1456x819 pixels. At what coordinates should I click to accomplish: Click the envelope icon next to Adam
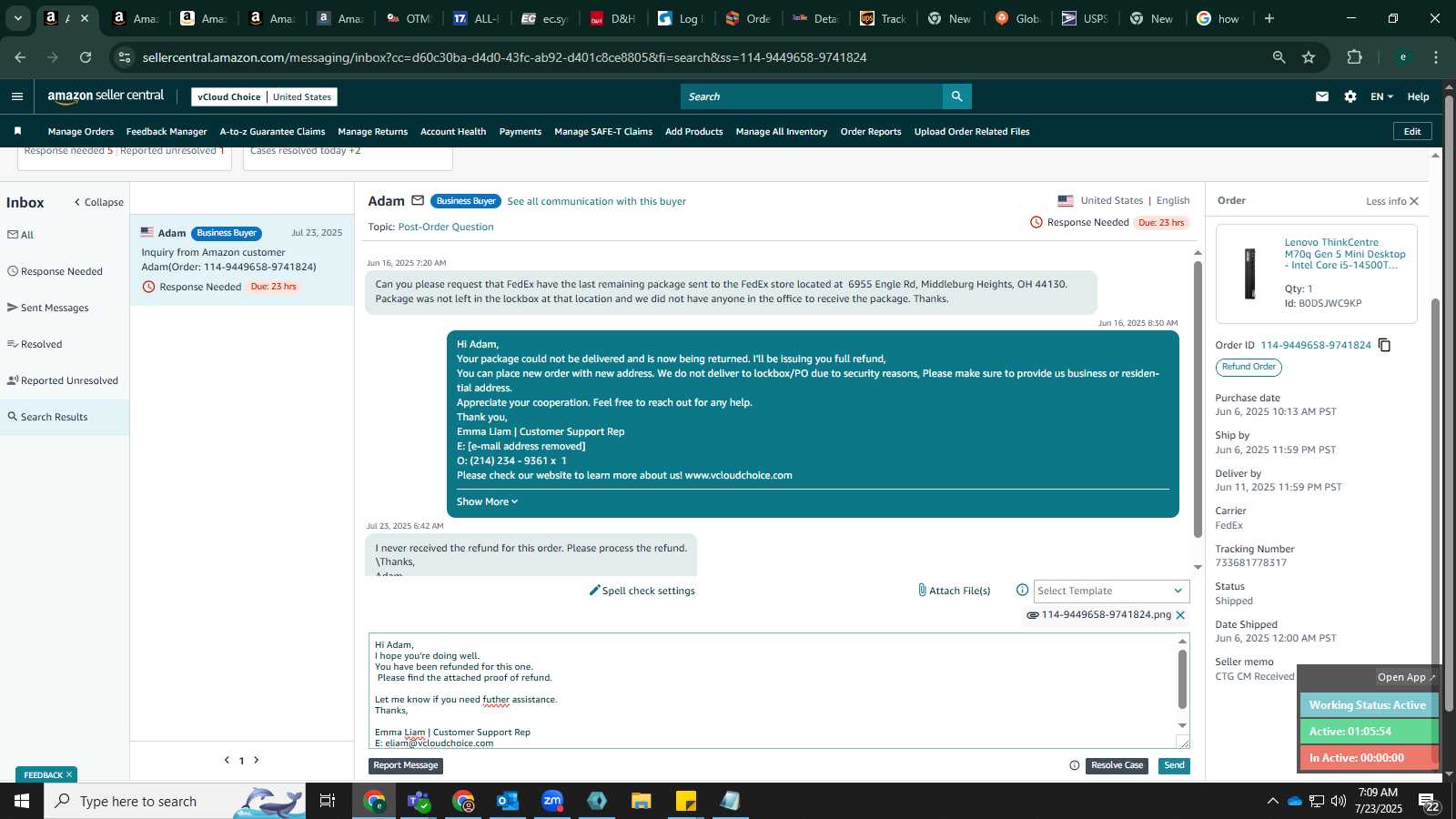coord(418,201)
